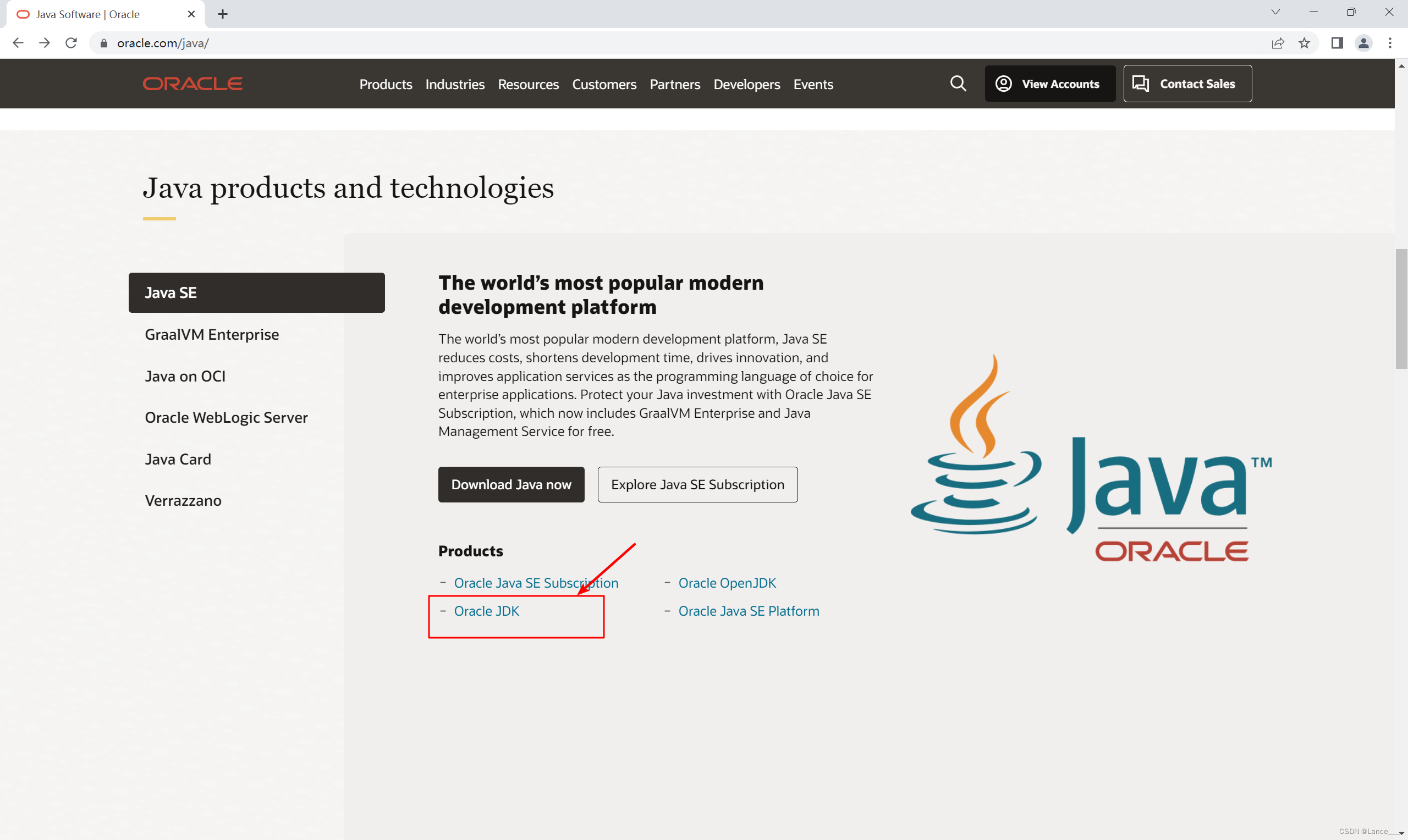Select the Oracle WebLogic Server tab
The width and height of the screenshot is (1408, 840).
[x=226, y=418]
